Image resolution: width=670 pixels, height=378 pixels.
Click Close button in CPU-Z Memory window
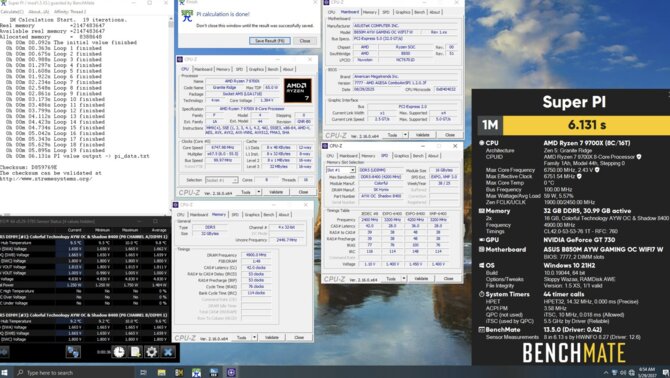pyautogui.click(x=299, y=337)
